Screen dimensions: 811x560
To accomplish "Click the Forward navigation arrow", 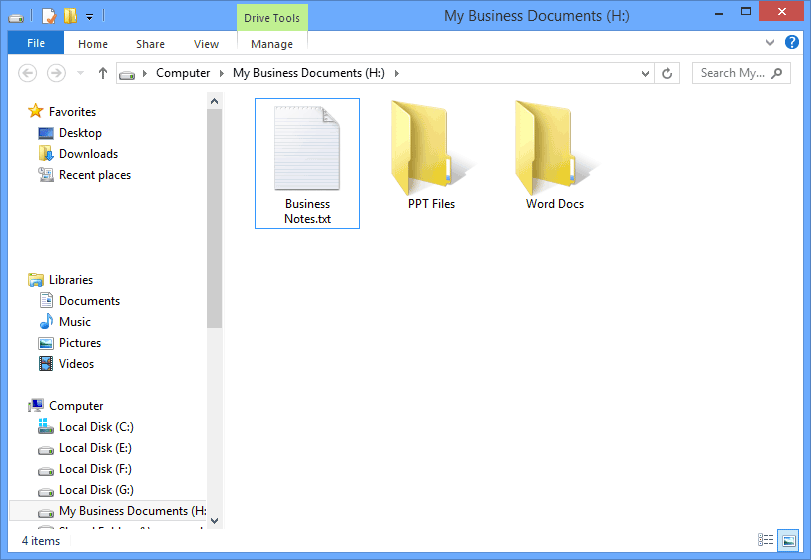I will tap(56, 73).
